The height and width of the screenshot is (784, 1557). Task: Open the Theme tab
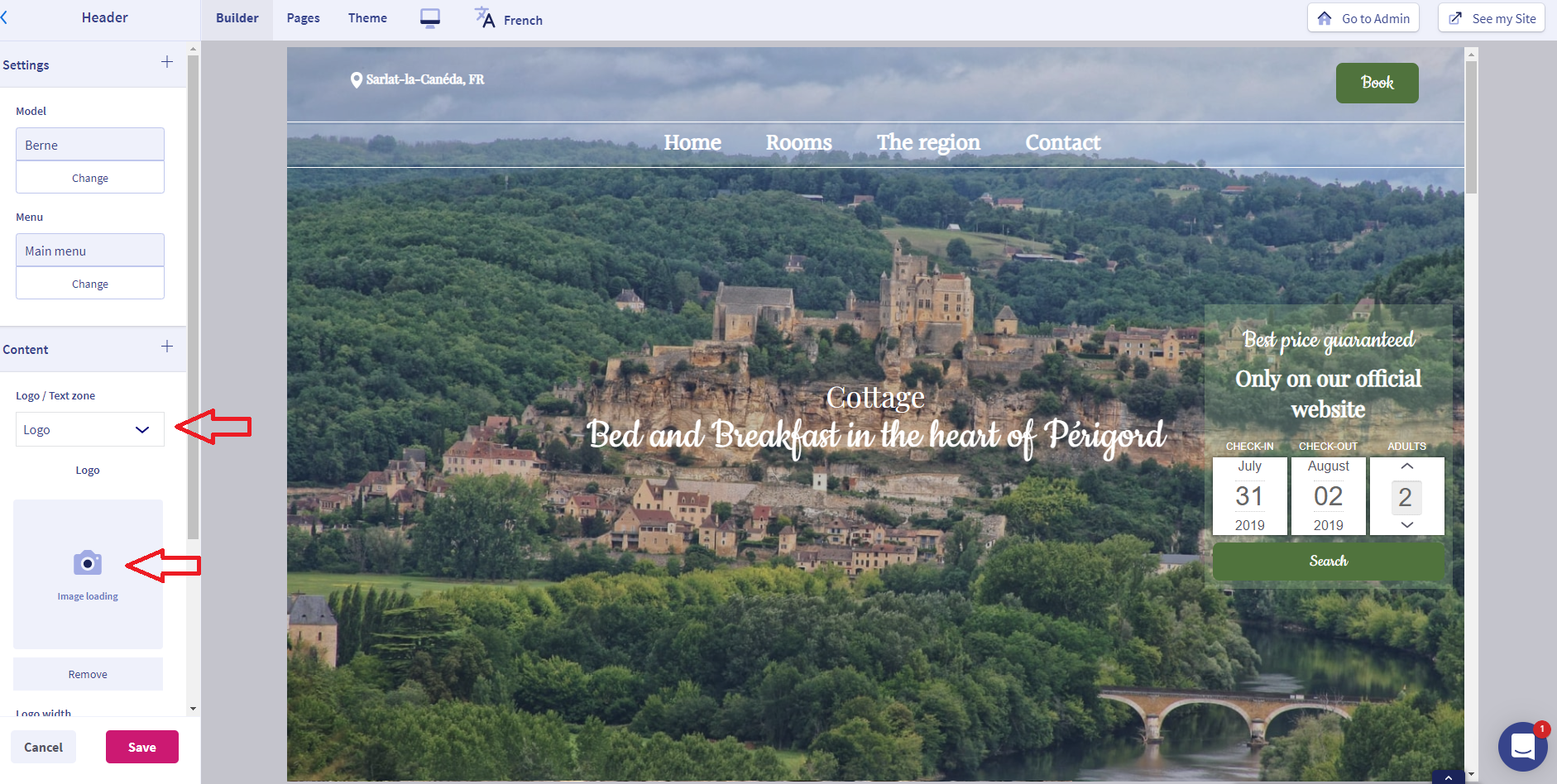367,18
